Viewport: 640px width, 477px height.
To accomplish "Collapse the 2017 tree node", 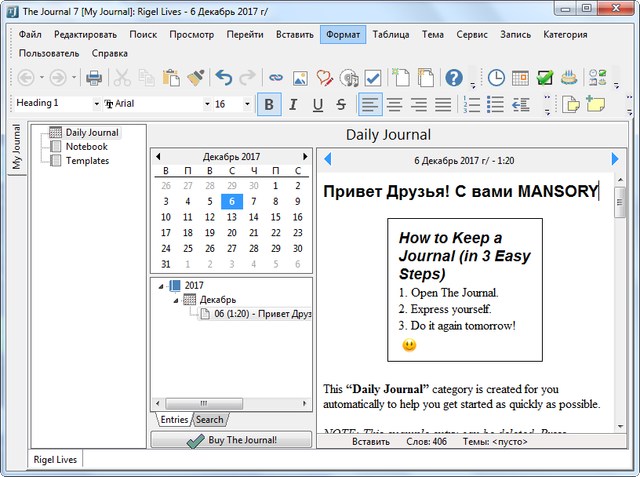I will click(x=162, y=286).
